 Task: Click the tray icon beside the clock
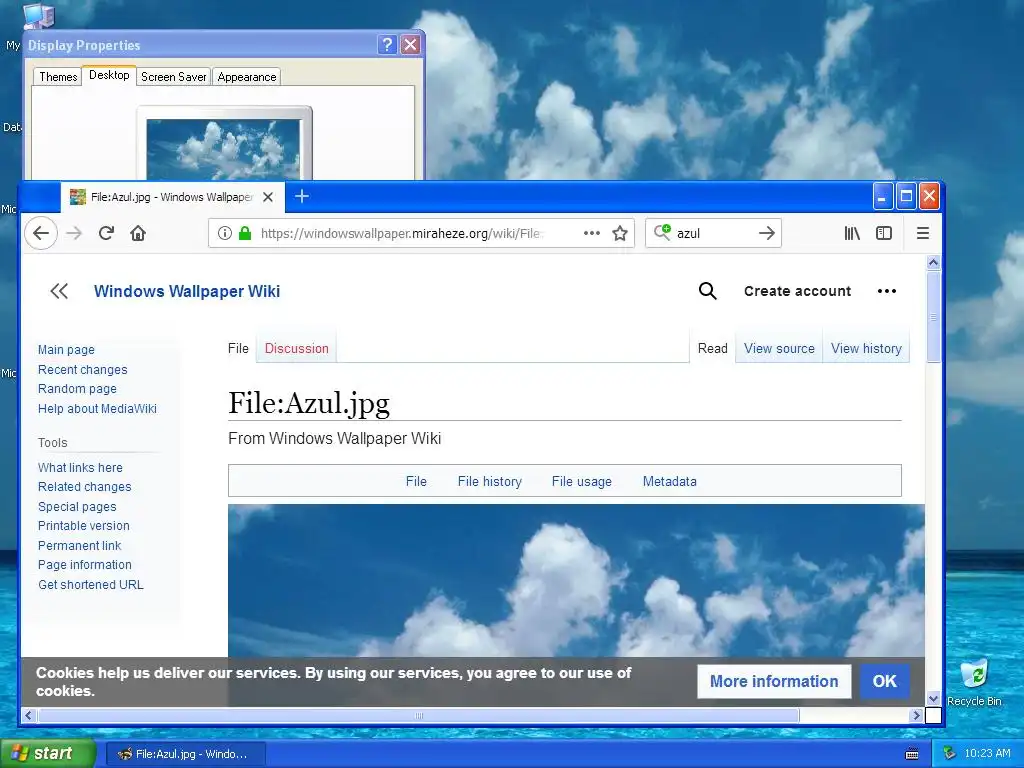pyautogui.click(x=950, y=754)
